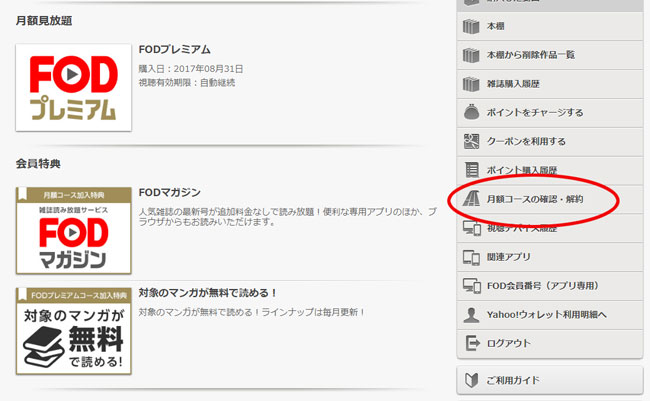Open the 本棚 menu item
This screenshot has width=650, height=401.
pos(550,26)
